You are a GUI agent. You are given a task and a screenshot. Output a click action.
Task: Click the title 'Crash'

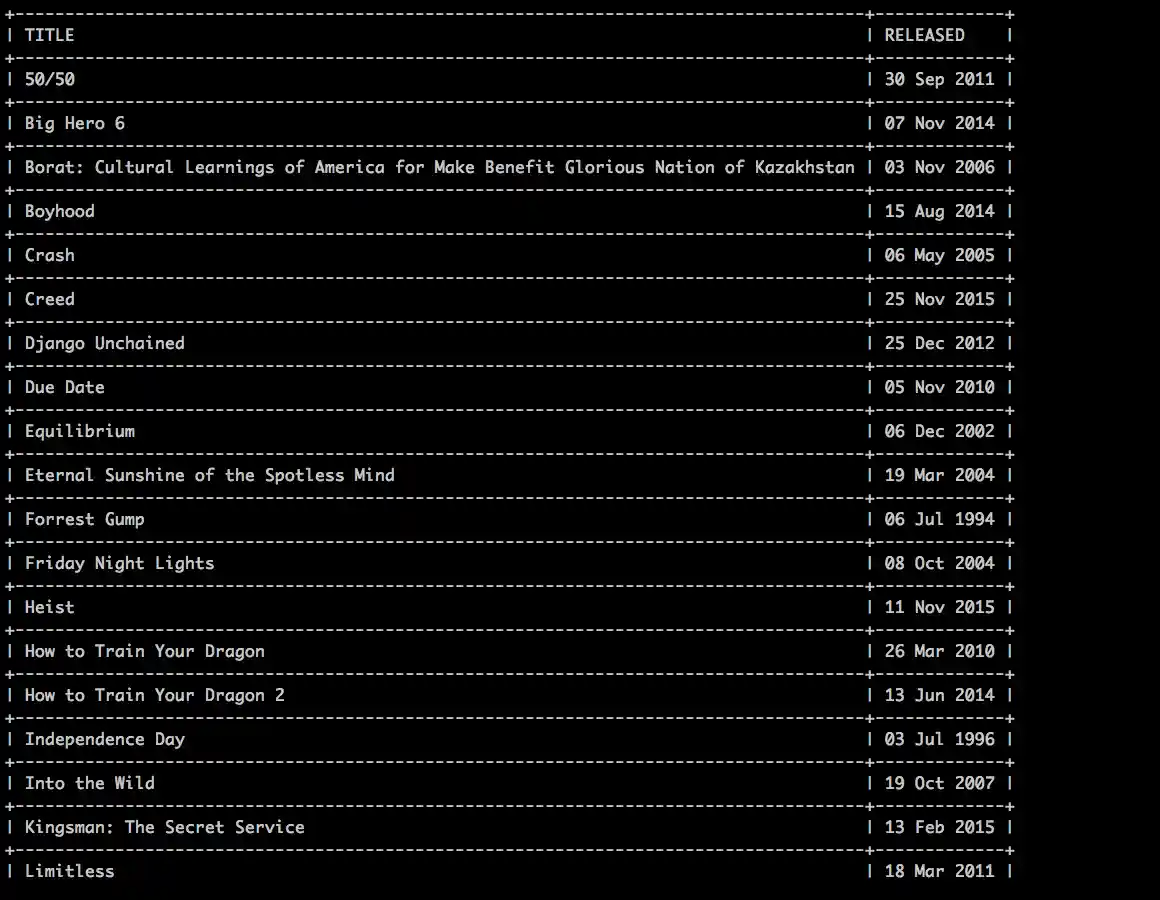pyautogui.click(x=50, y=255)
